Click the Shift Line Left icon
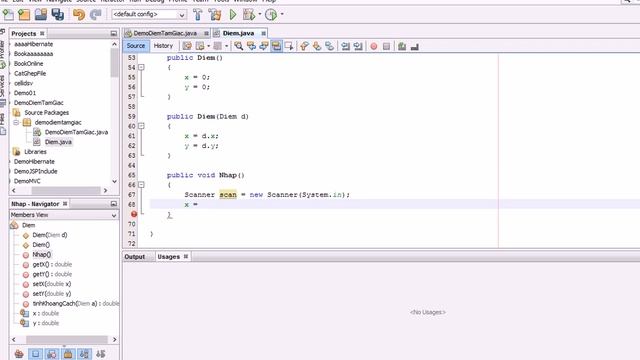This screenshot has width=640, height=360. (x=345, y=46)
